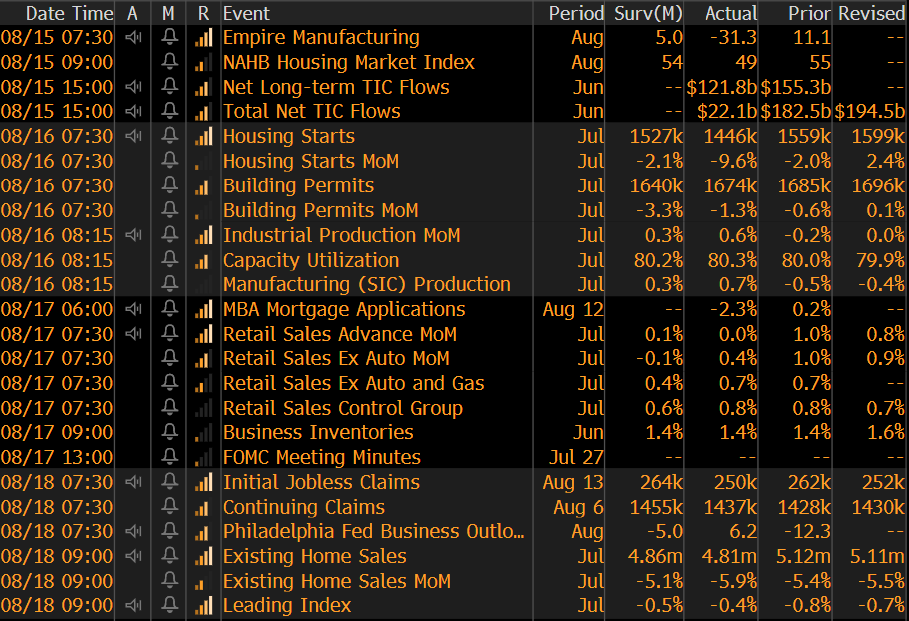
Task: Sort by the Event column header
Action: (x=246, y=13)
